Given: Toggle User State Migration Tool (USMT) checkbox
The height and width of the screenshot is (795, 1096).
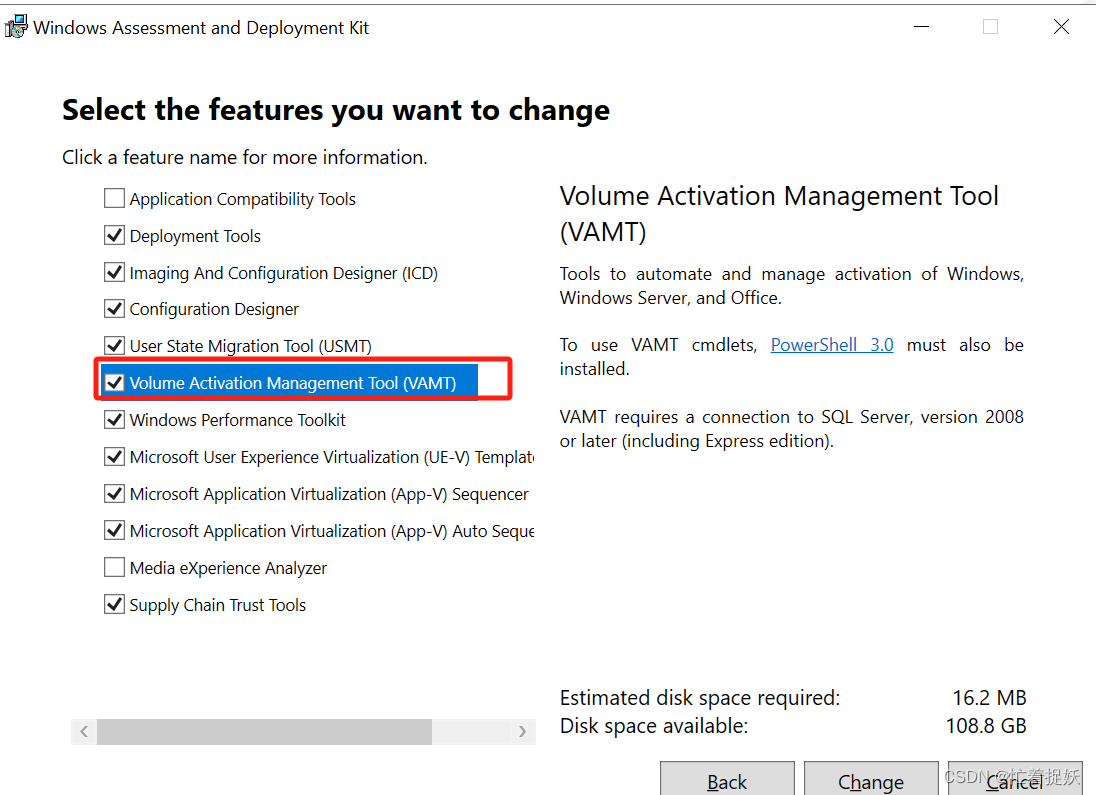Looking at the screenshot, I should pyautogui.click(x=114, y=346).
